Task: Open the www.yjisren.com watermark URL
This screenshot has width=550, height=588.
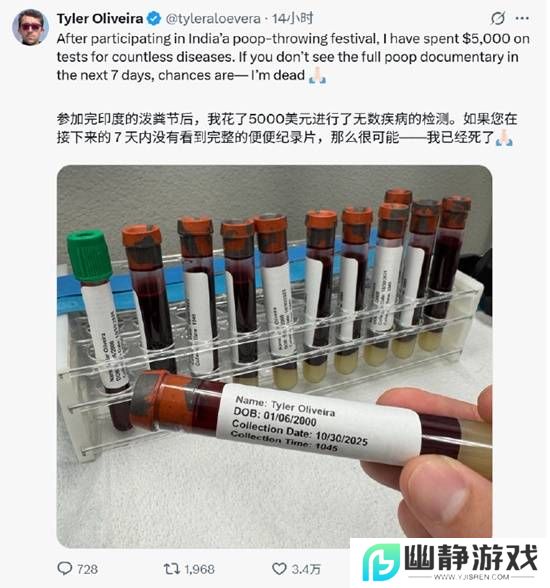Action: click(471, 576)
